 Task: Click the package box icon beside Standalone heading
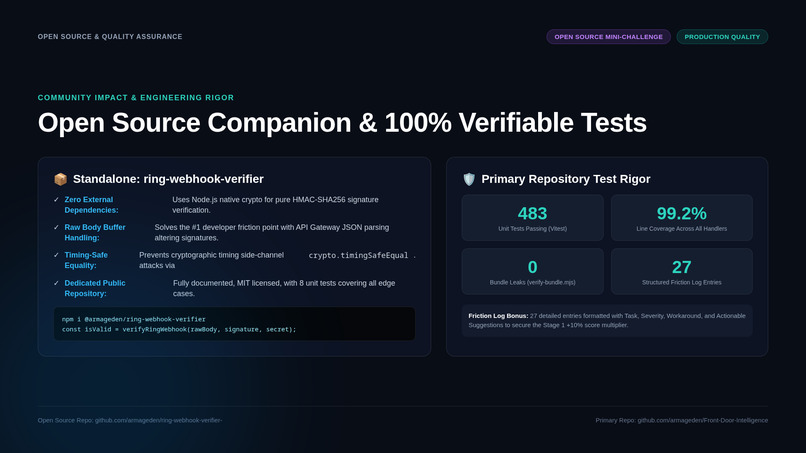point(61,179)
